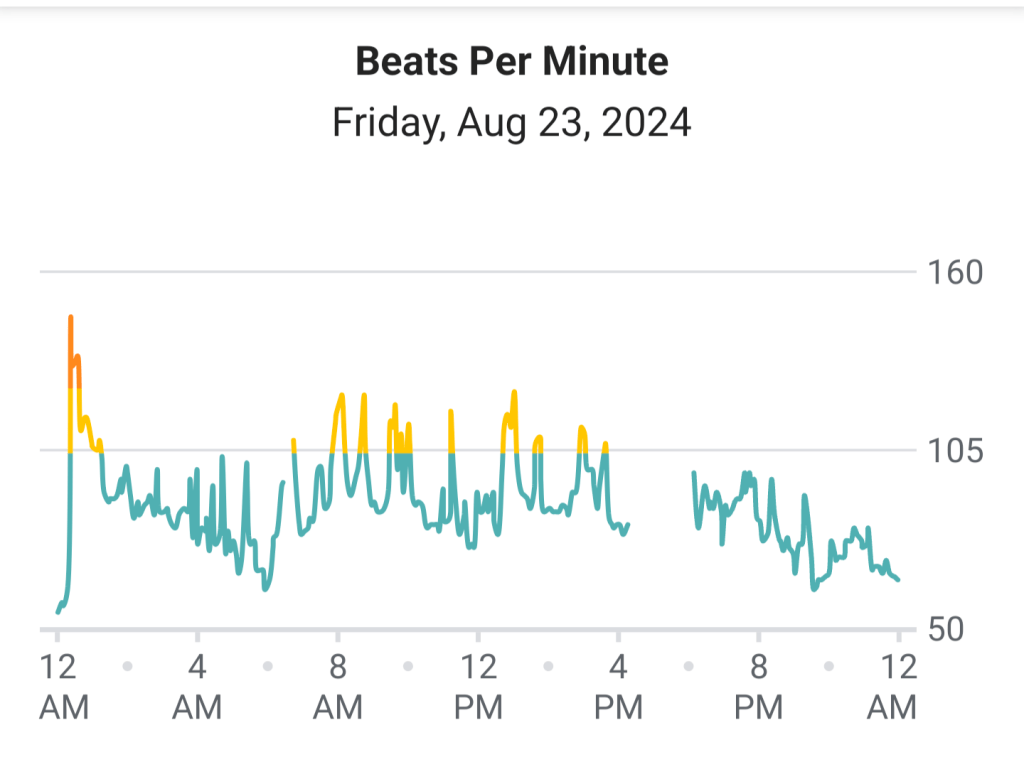Tap the 4 PM time label
Image resolution: width=1024 pixels, height=762 pixels.
pos(618,686)
